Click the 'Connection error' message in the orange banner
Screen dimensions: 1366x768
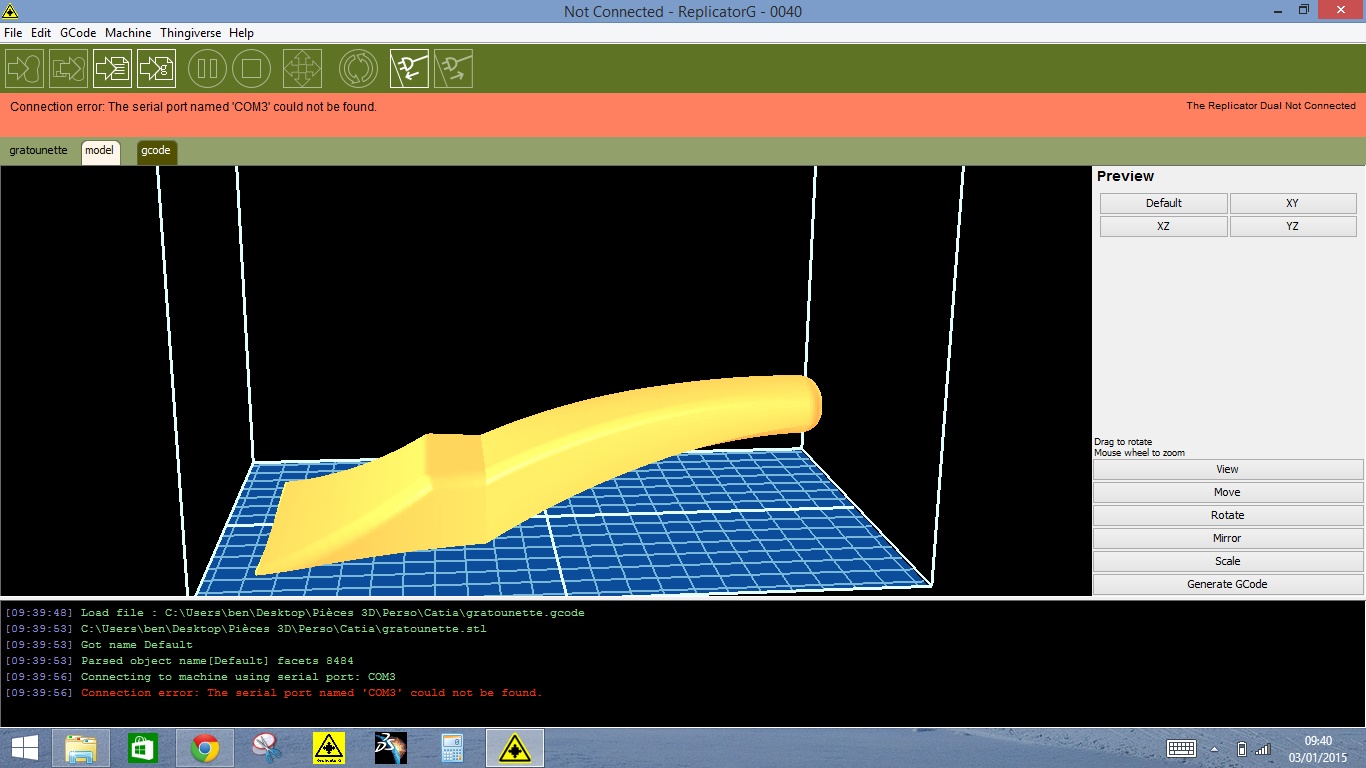tap(194, 107)
